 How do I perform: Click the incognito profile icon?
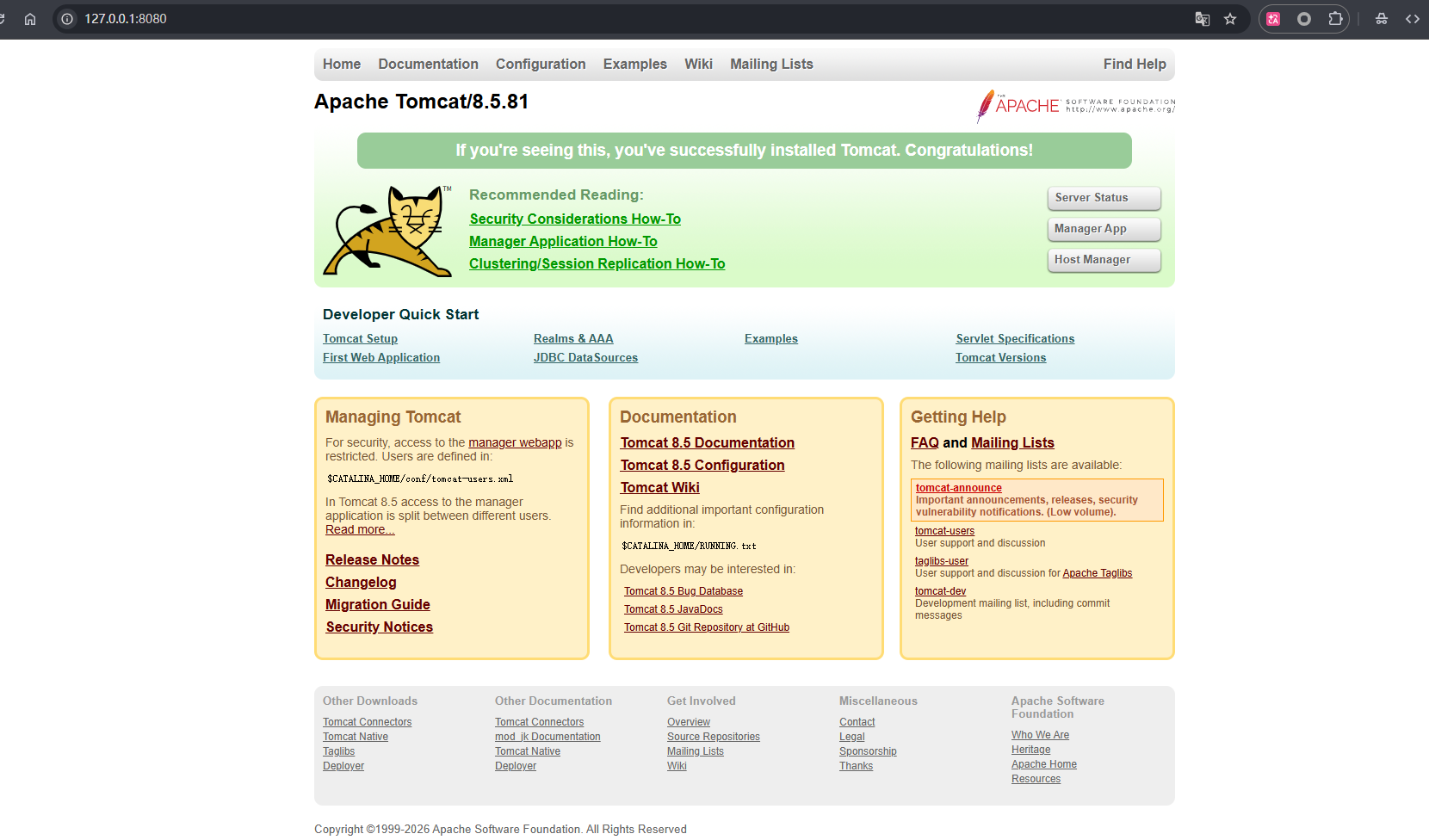point(1382,19)
